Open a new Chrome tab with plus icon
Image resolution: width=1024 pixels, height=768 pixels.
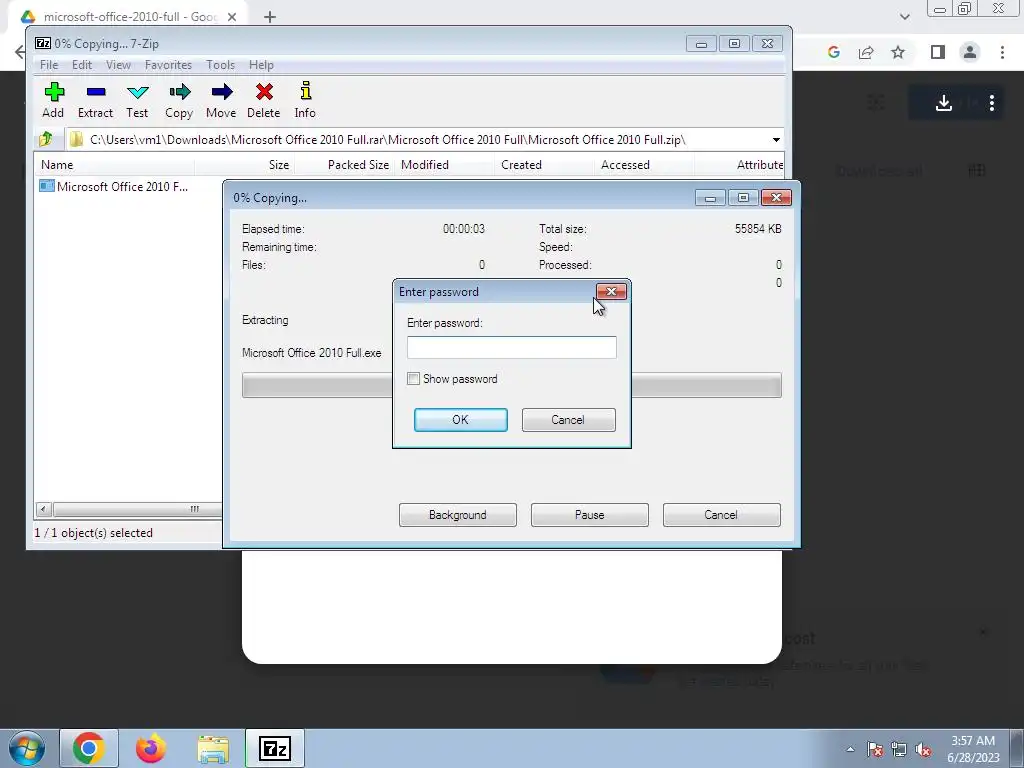pyautogui.click(x=270, y=17)
